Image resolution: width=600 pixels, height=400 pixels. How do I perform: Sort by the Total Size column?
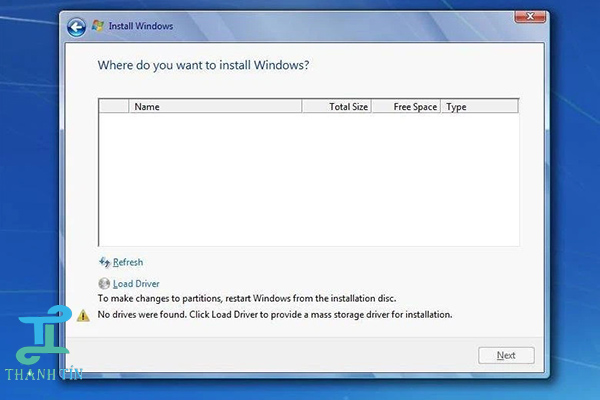pos(336,107)
